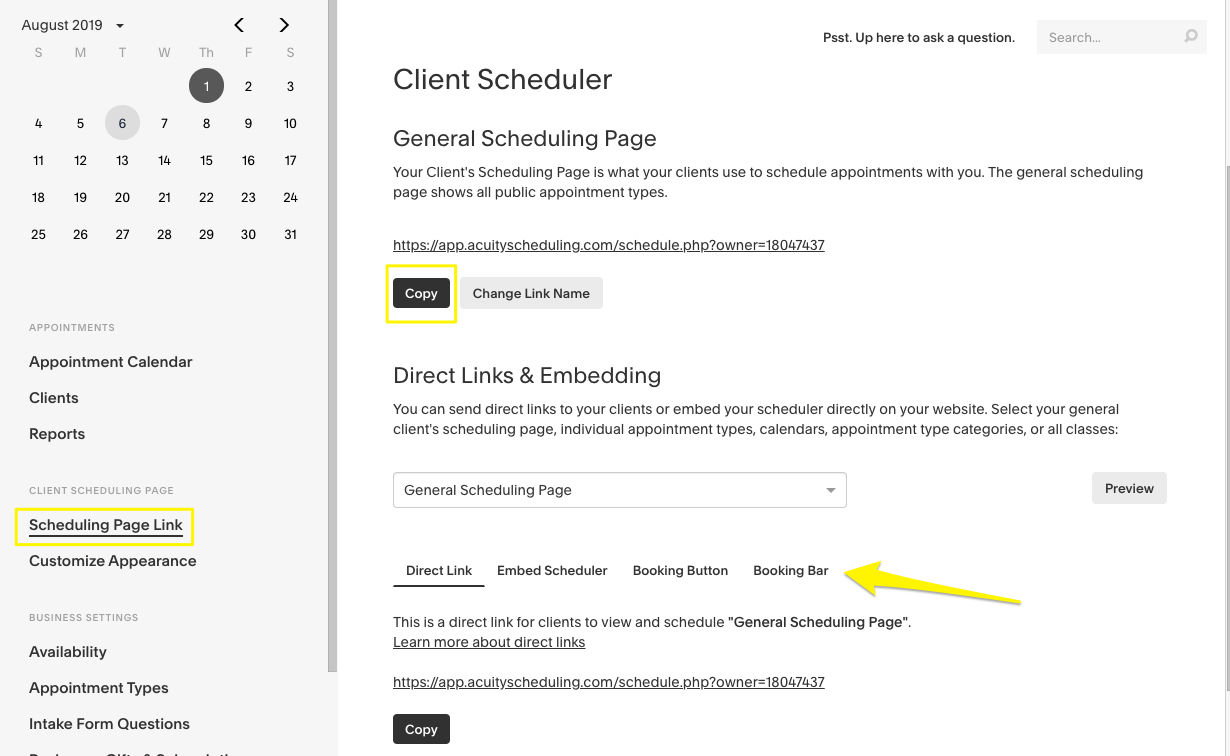Open the Booking Button tab
This screenshot has height=756, width=1230.
click(680, 571)
